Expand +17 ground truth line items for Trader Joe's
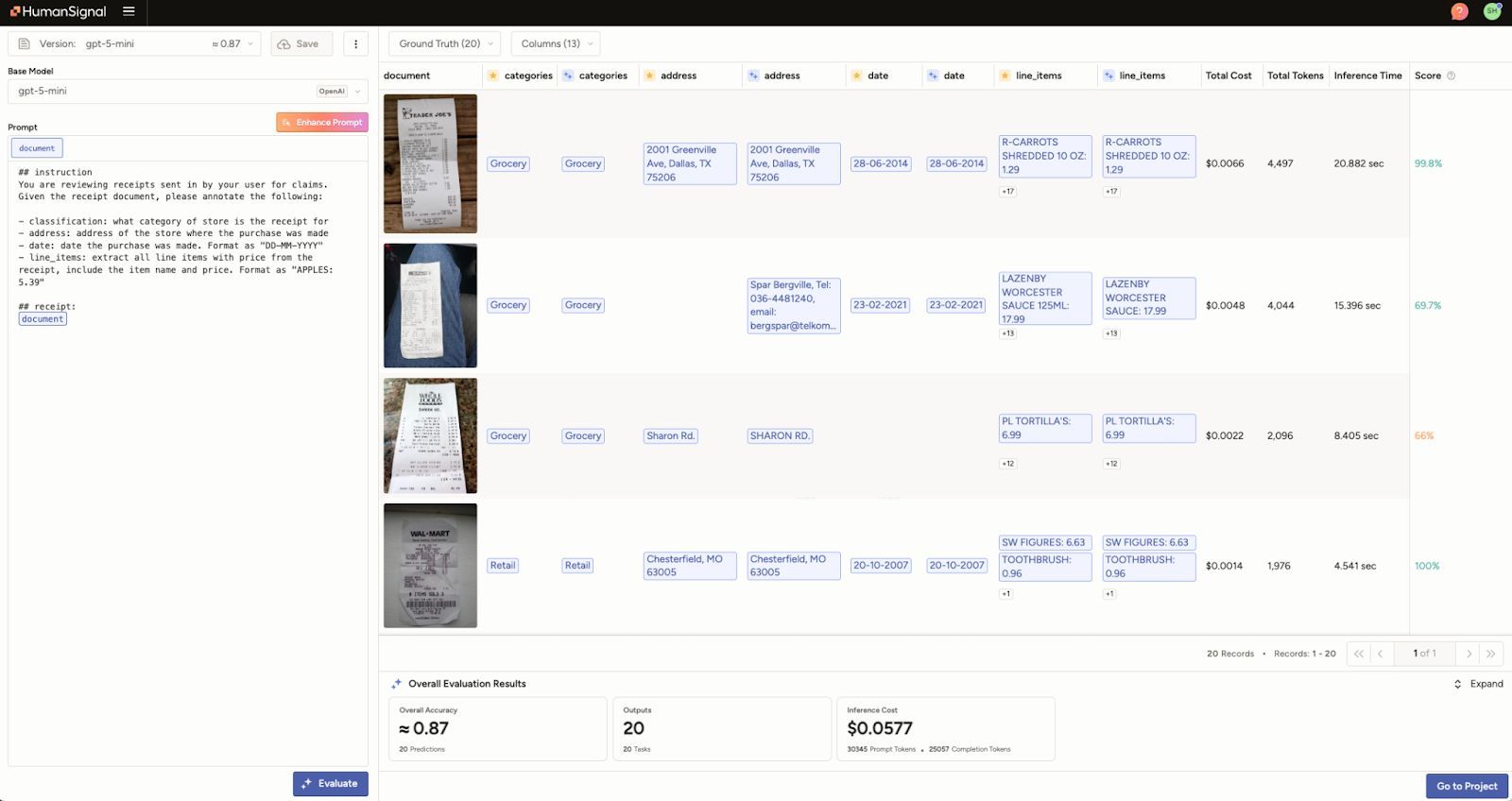This screenshot has height=801, width=1512. [x=1008, y=192]
